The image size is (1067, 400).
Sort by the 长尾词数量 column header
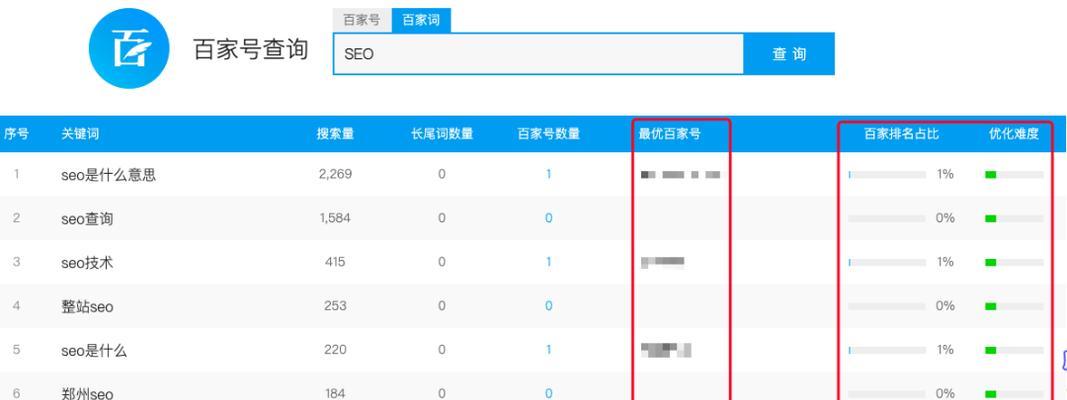pos(442,134)
